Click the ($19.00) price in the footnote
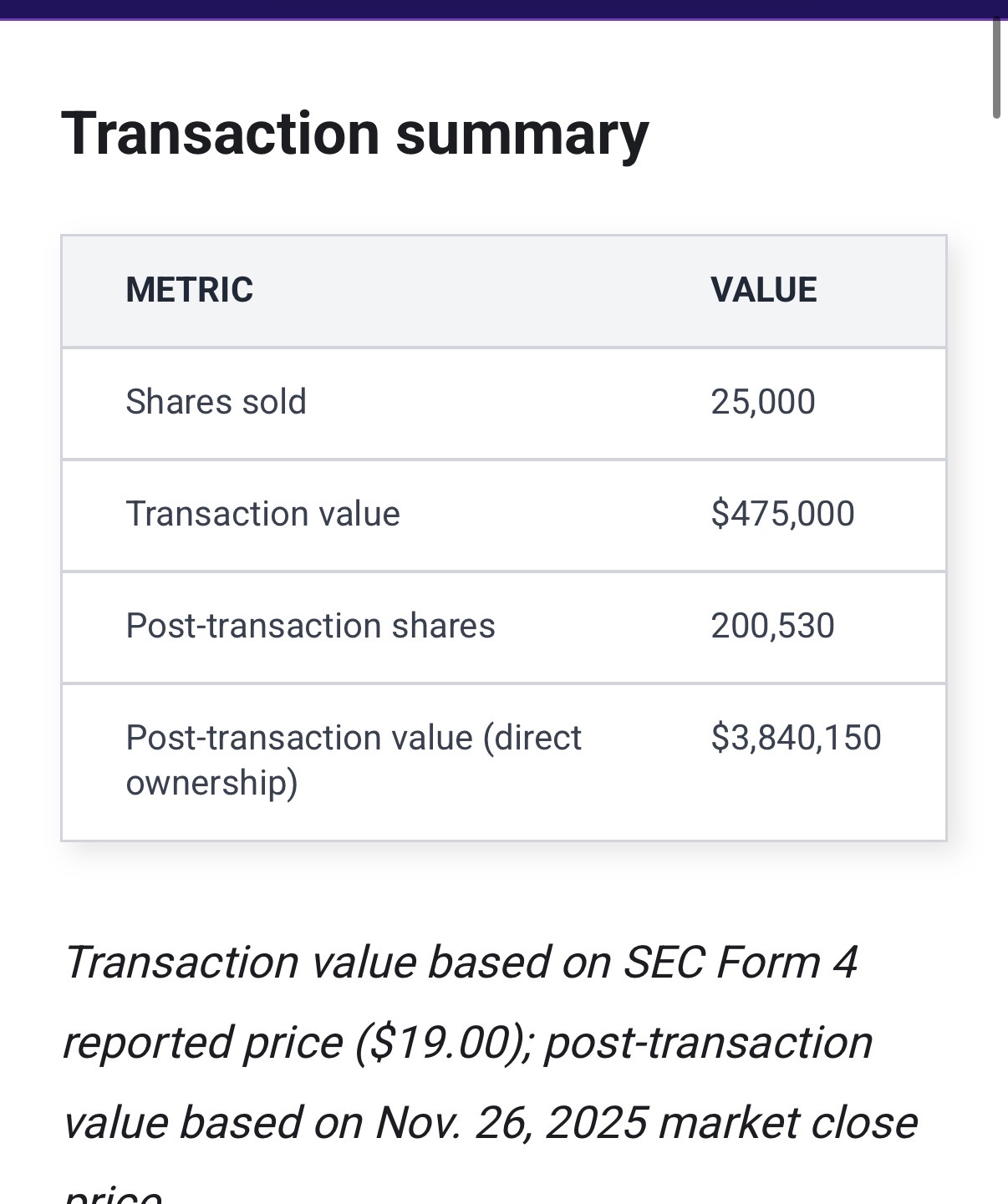Screen dimensions: 1008x1204 [443, 1043]
